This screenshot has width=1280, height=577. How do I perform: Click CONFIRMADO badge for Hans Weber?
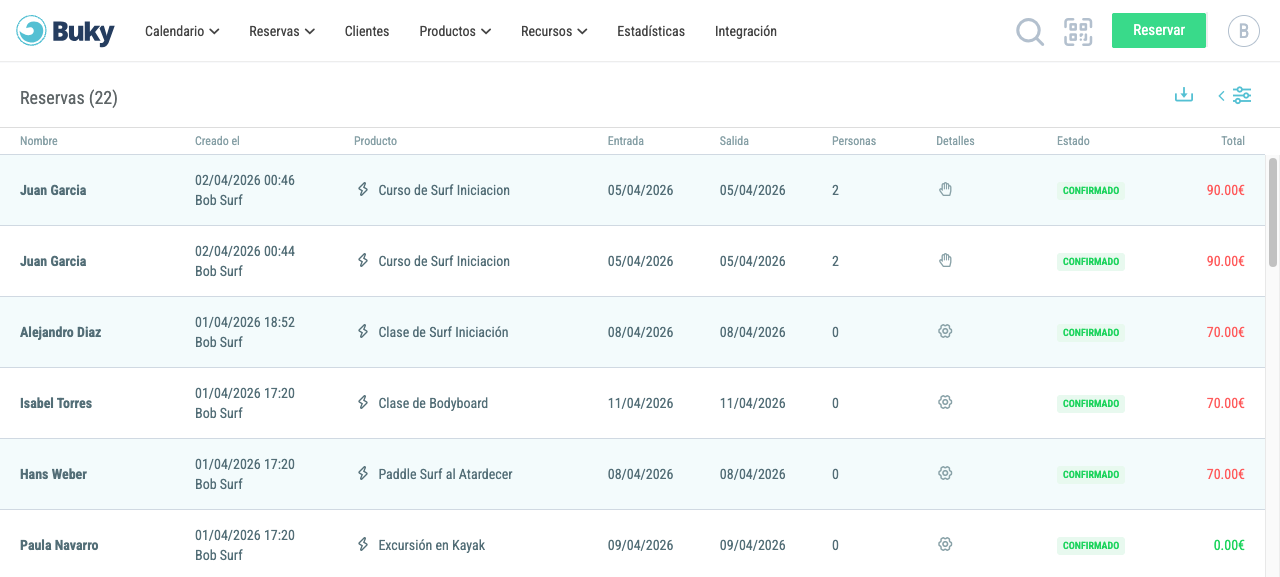click(x=1091, y=474)
